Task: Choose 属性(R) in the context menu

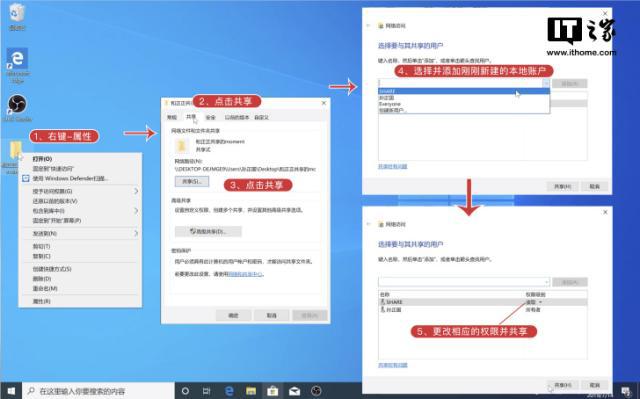Action: pyautogui.click(x=80, y=301)
